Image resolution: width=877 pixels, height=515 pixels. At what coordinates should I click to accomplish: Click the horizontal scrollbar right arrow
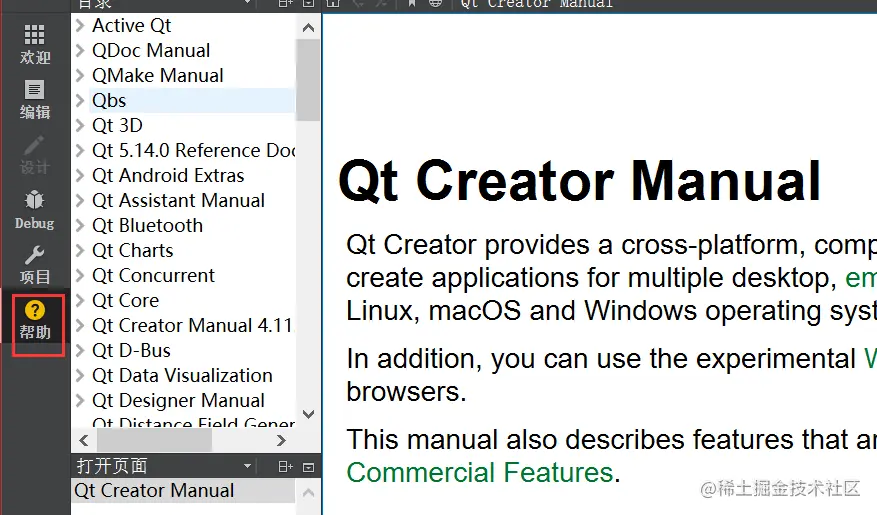(x=281, y=441)
